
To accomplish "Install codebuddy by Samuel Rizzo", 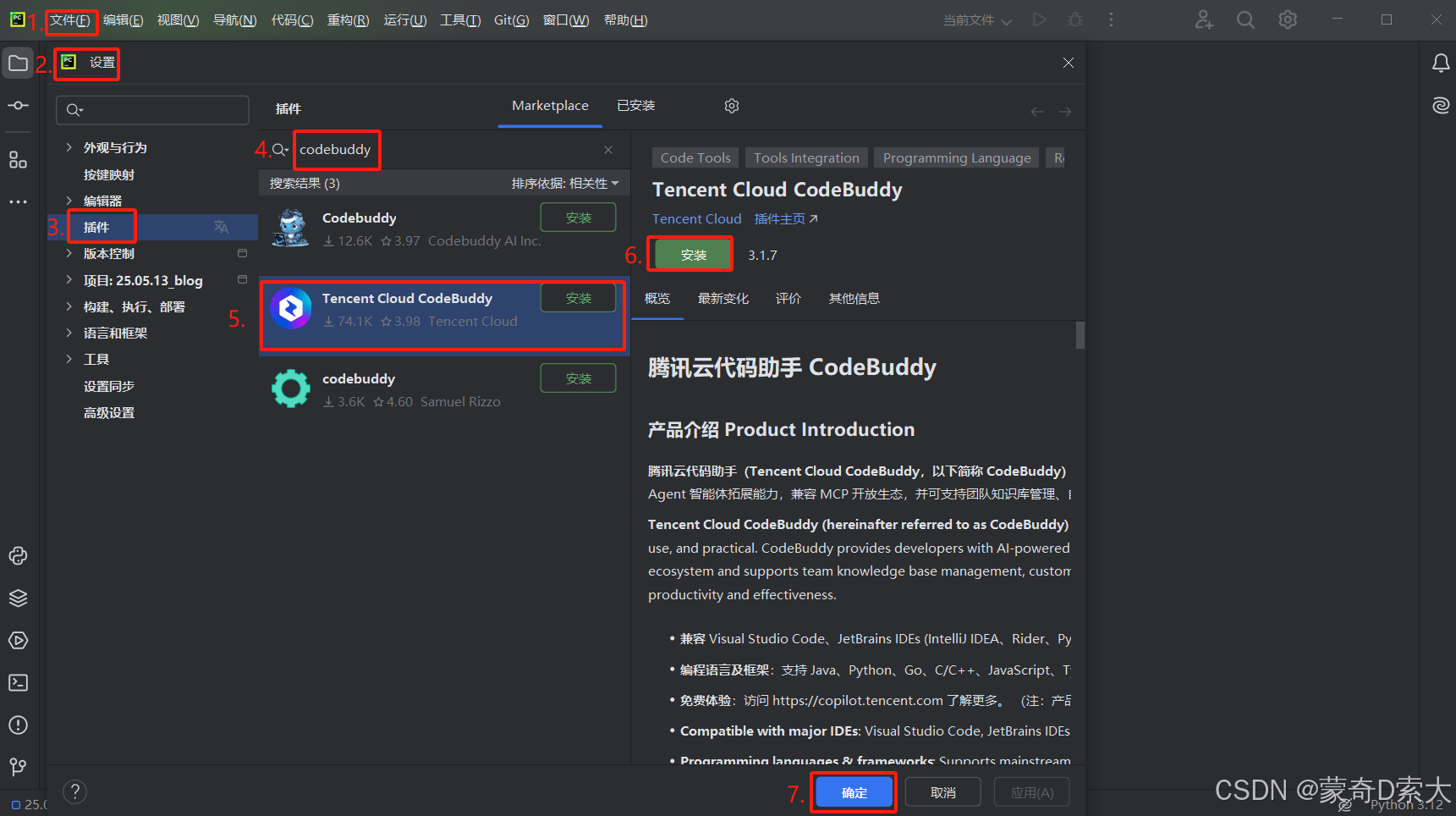I will pyautogui.click(x=579, y=378).
